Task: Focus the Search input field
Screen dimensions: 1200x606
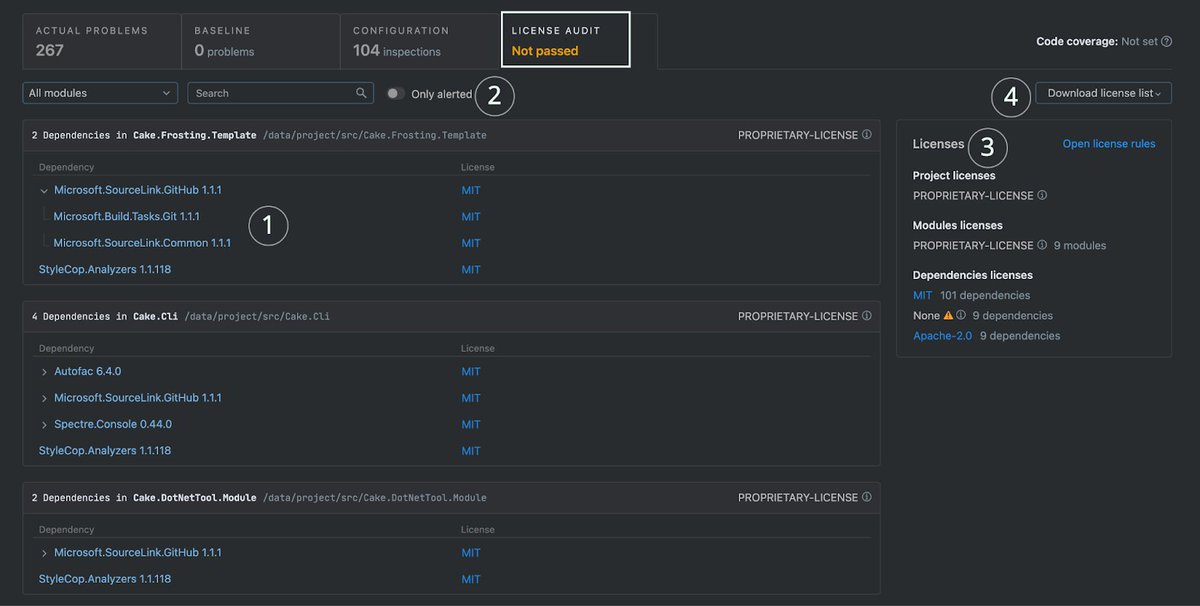Action: pyautogui.click(x=280, y=93)
